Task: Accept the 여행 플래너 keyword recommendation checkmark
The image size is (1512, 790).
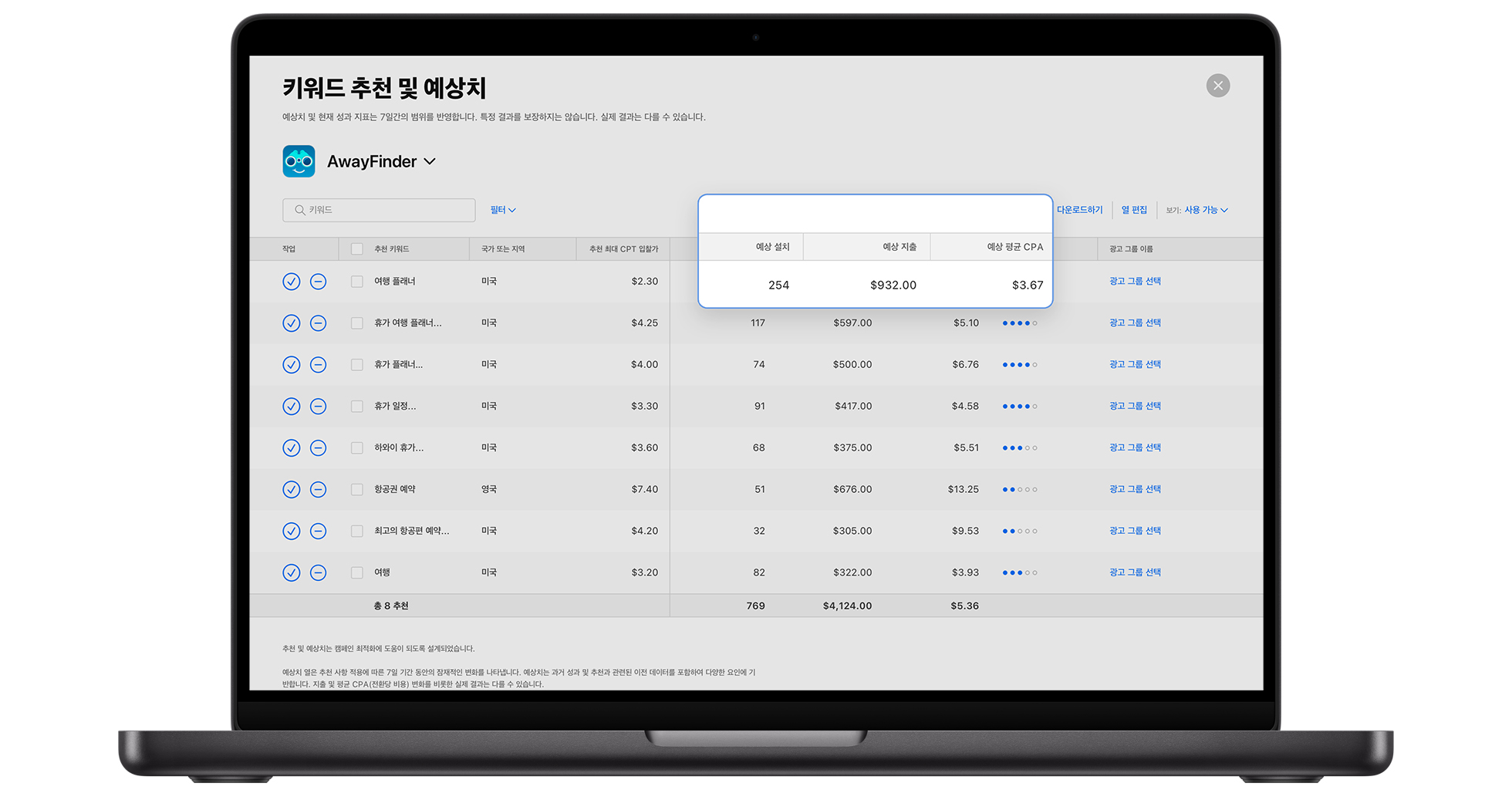Action: (x=291, y=282)
